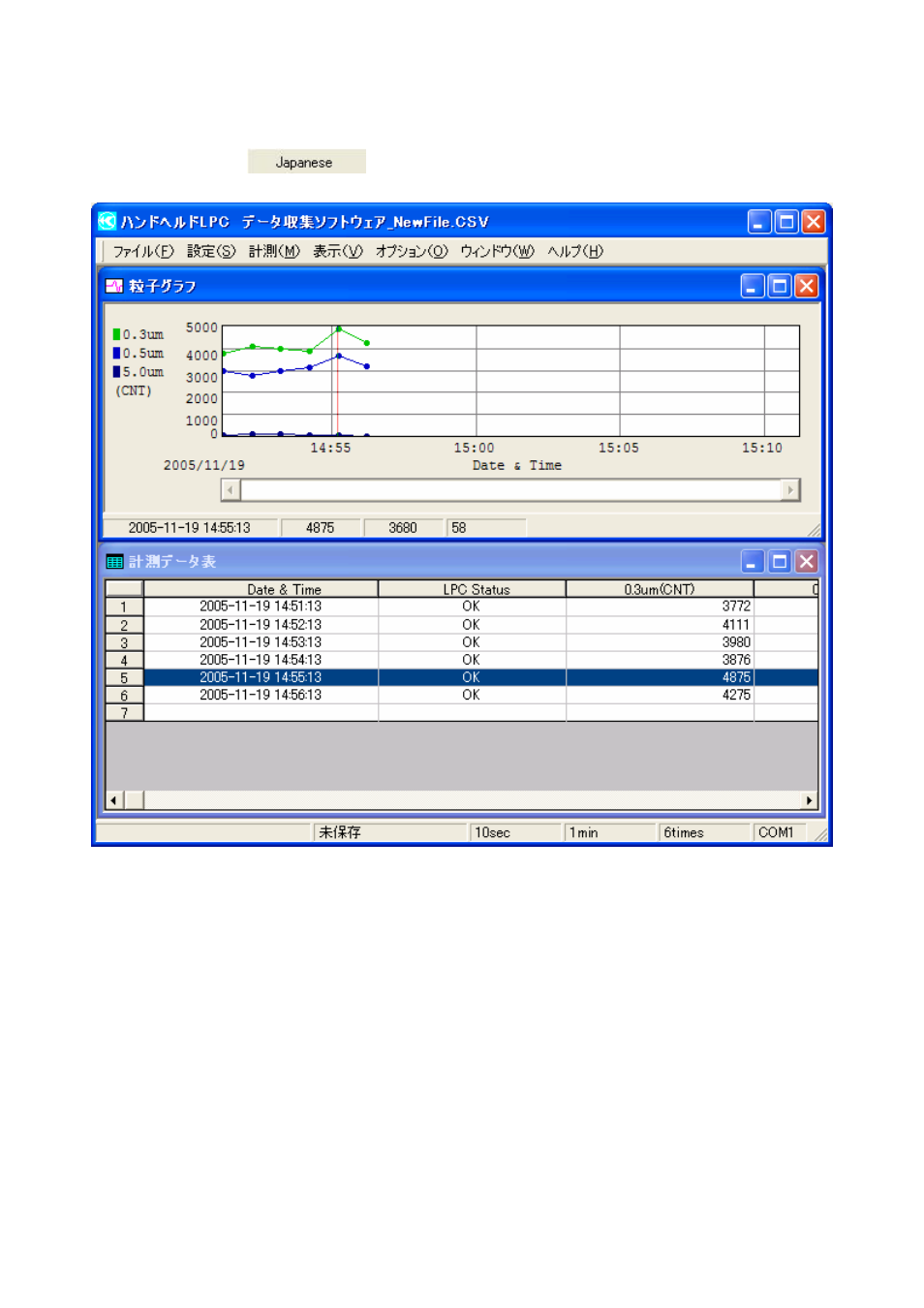Click the 6times status bar entry
Image resolution: width=924 pixels, height=1308 pixels.
[705, 832]
